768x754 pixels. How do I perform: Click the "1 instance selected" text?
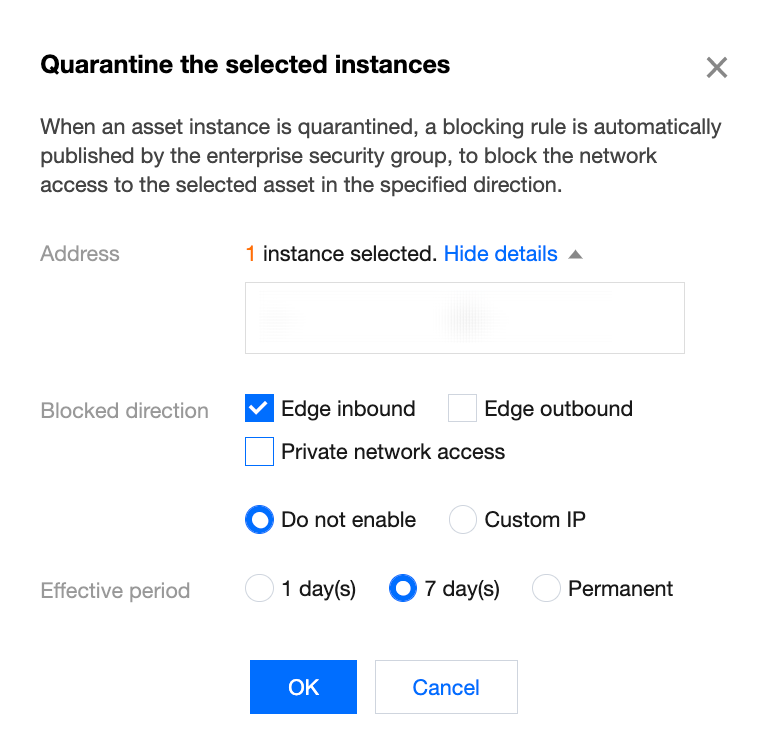coord(340,254)
